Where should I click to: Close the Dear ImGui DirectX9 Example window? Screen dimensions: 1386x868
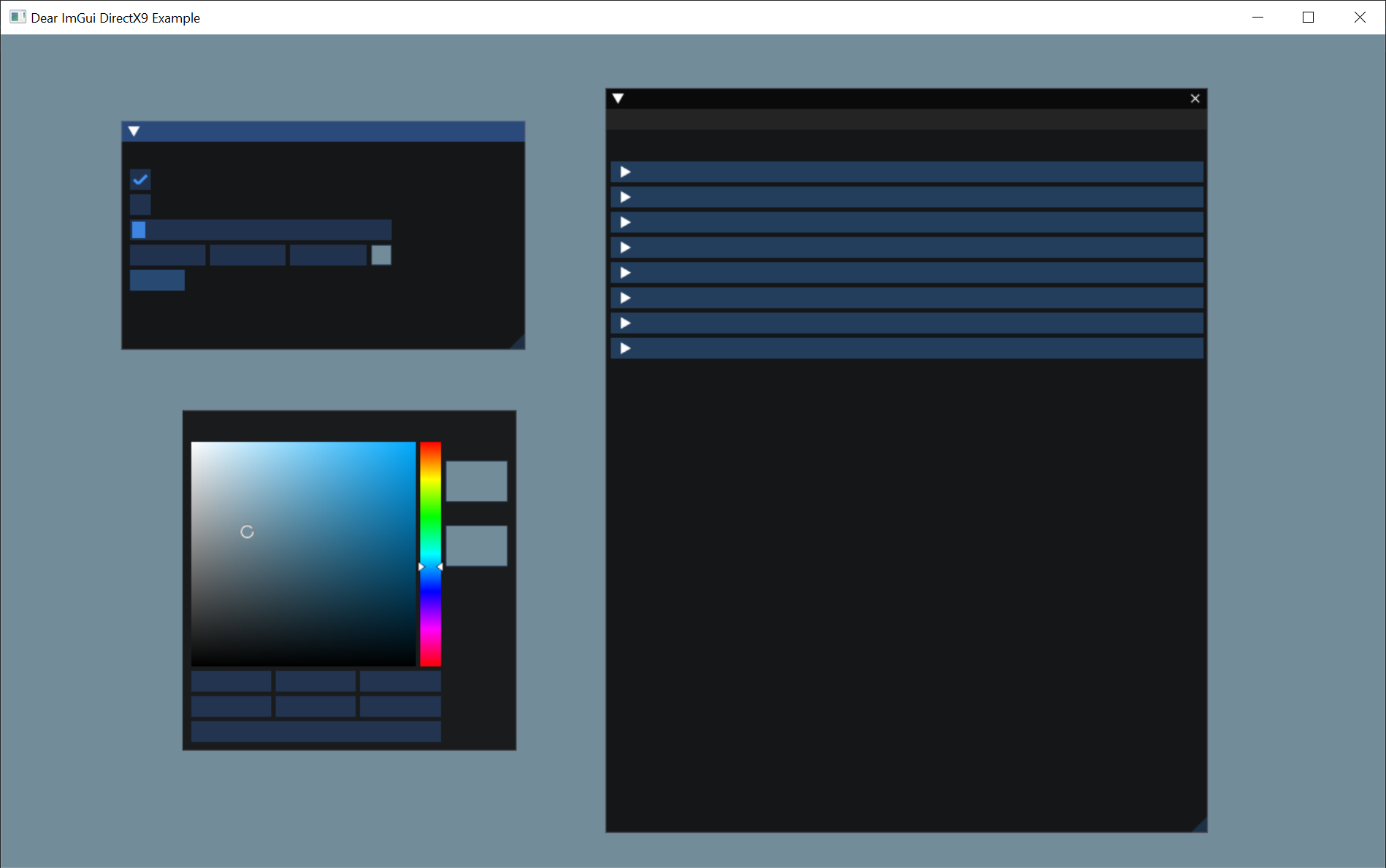click(1359, 18)
